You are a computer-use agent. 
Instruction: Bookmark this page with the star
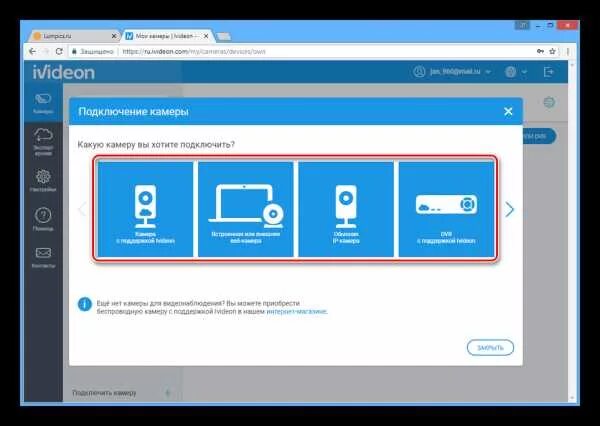click(x=552, y=51)
